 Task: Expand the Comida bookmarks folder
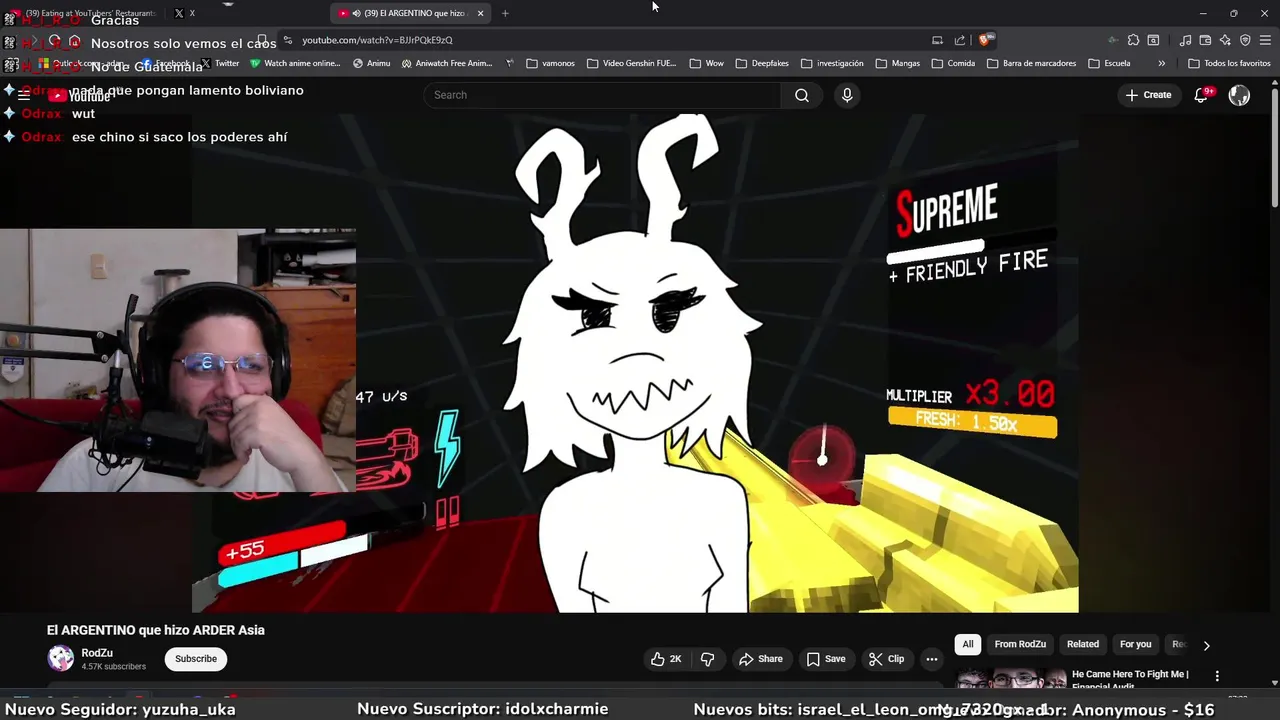pyautogui.click(x=953, y=63)
